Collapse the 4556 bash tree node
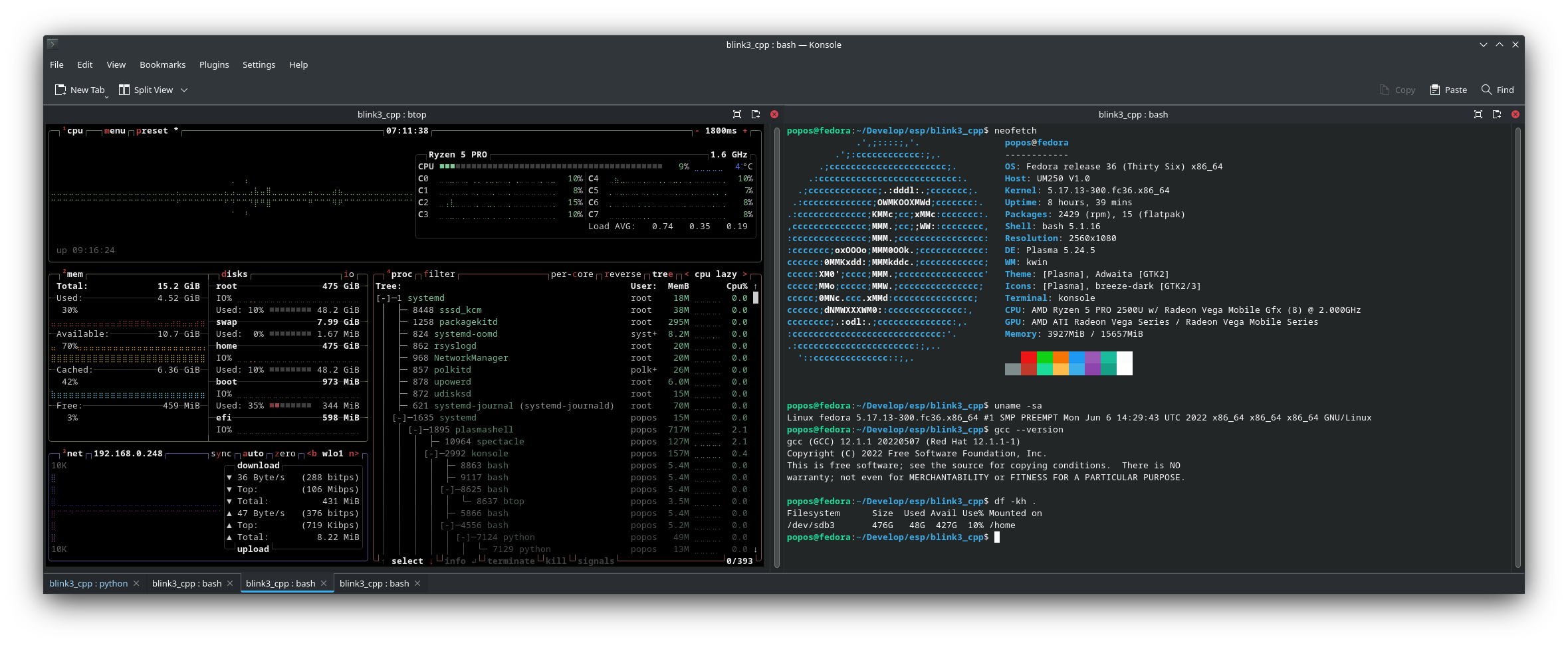Image resolution: width=1568 pixels, height=645 pixels. 447,525
